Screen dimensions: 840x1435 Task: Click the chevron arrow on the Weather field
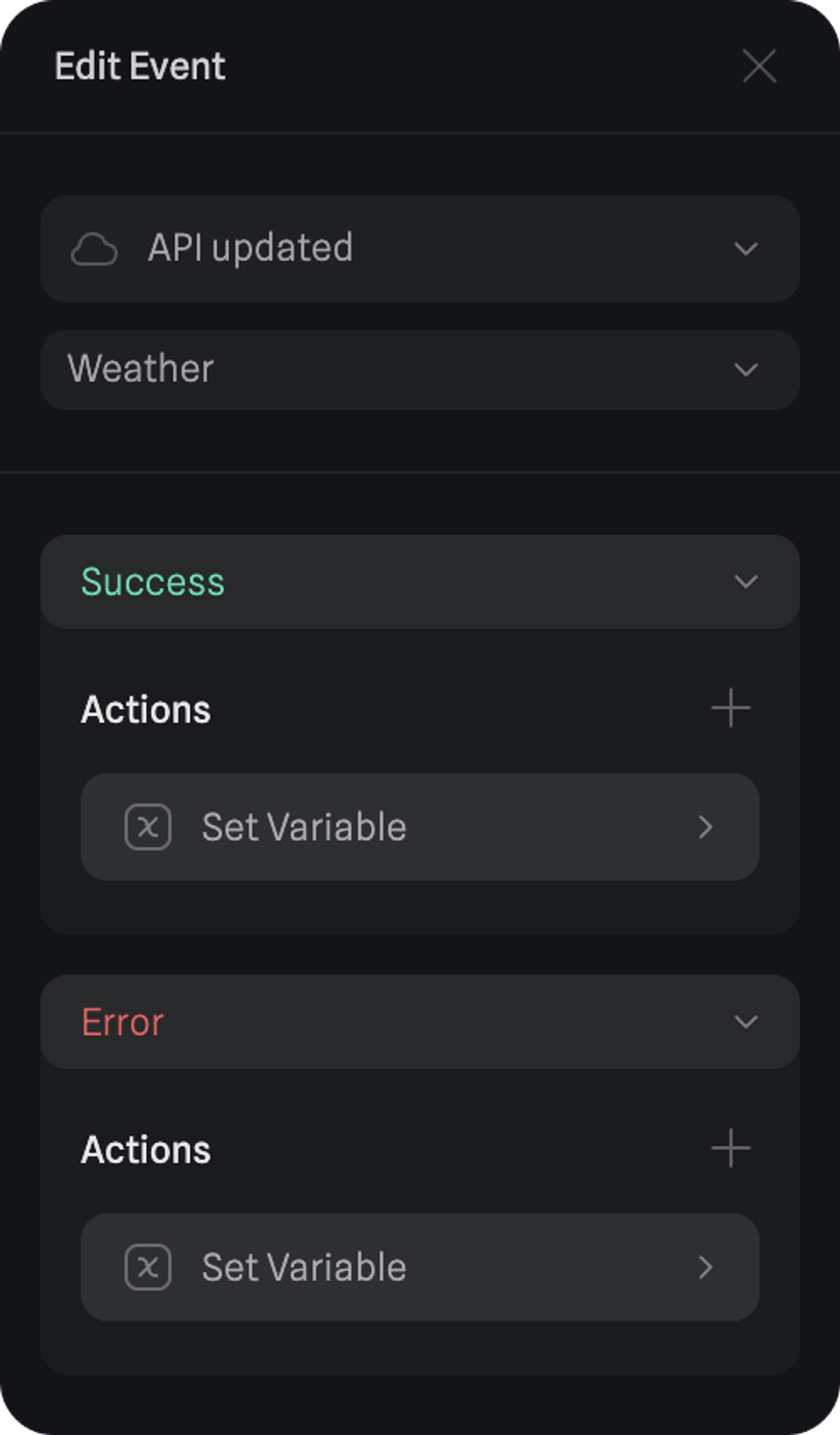click(745, 370)
